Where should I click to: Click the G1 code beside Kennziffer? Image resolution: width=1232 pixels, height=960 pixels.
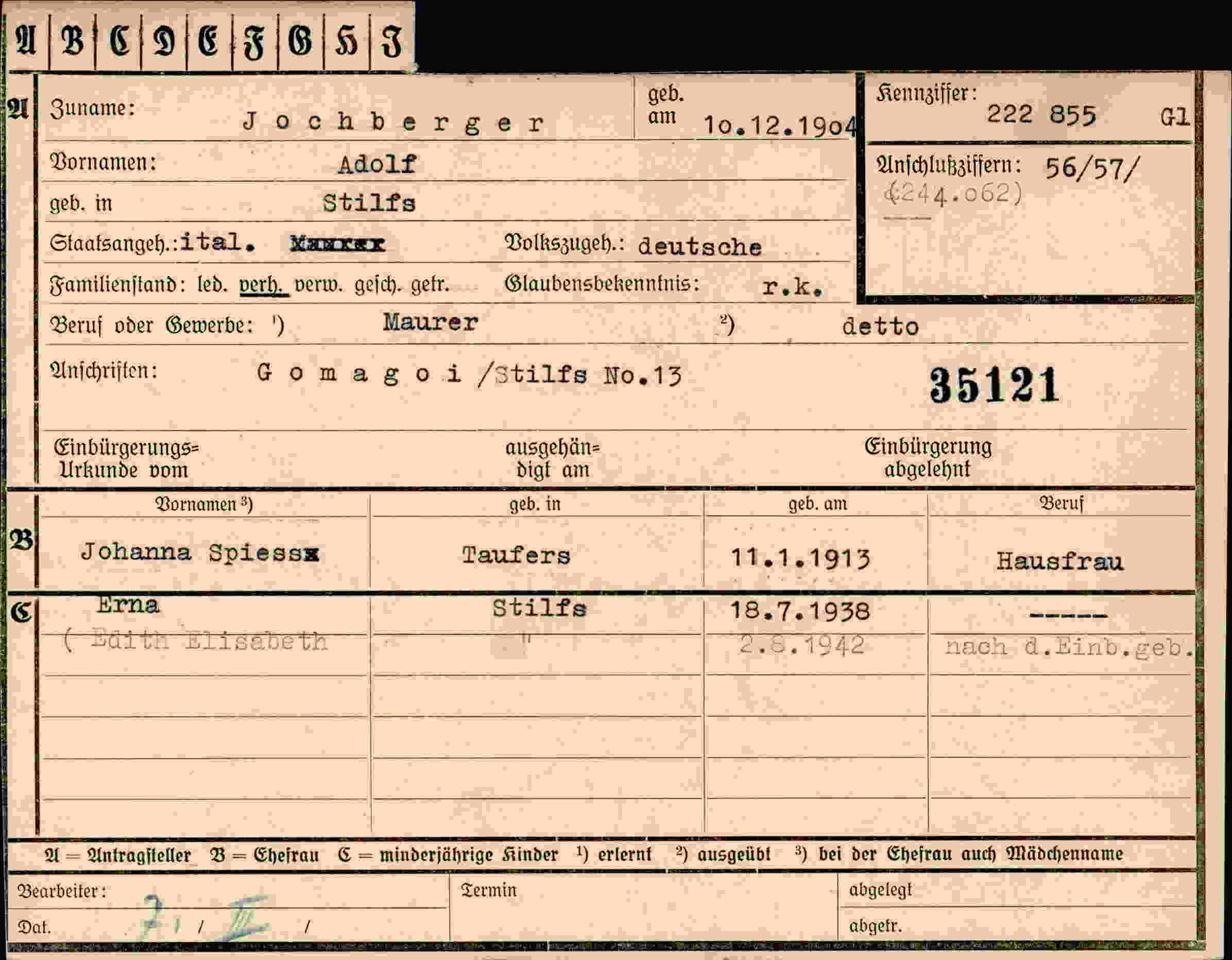point(1174,117)
